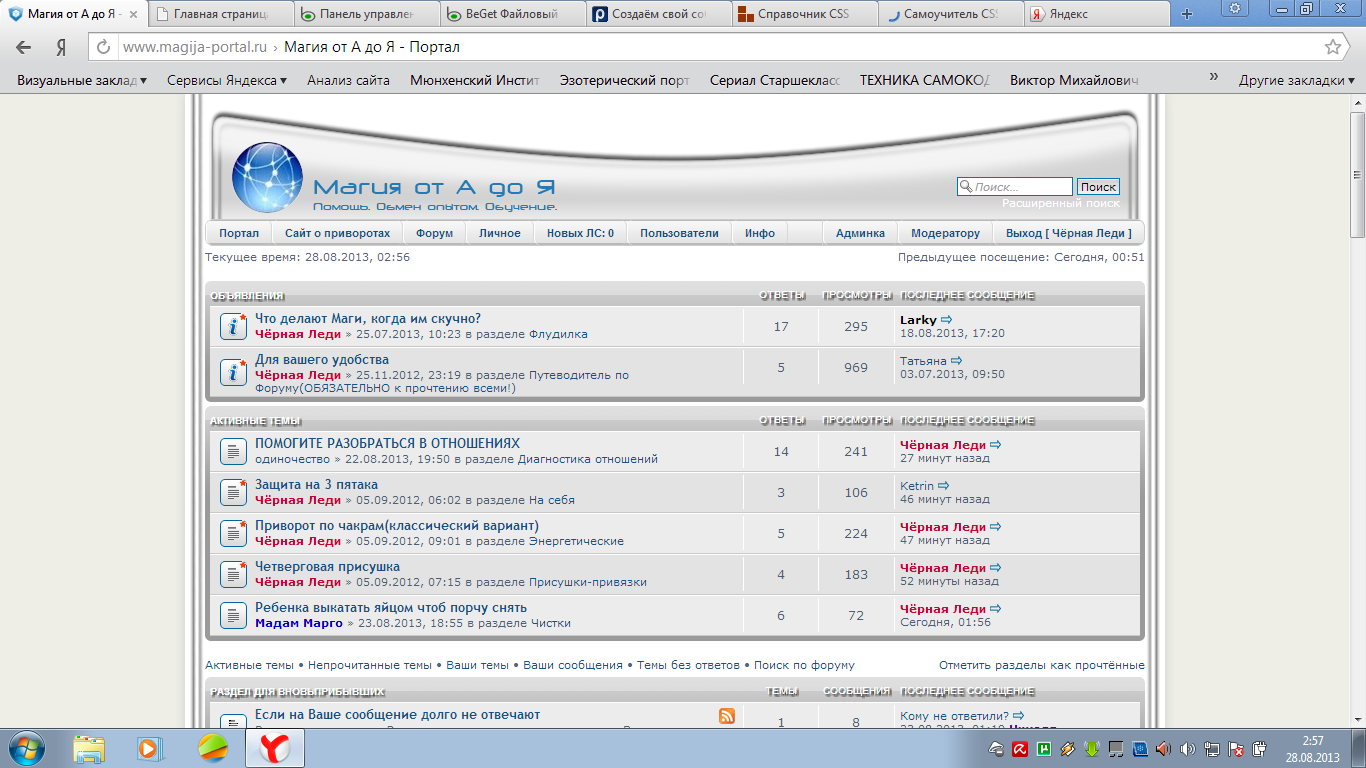The width and height of the screenshot is (1366, 768).
Task: Open the topic Четверговая присушка
Action: click(327, 567)
